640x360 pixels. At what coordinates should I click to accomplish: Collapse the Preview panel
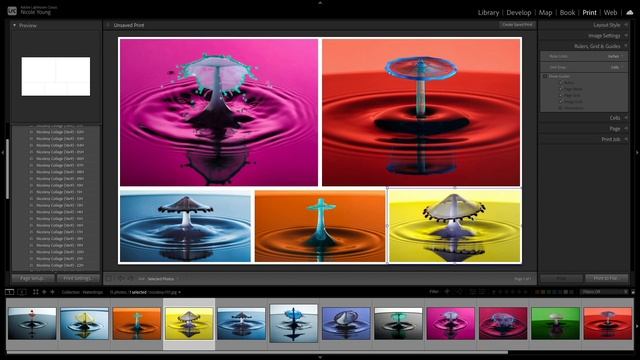coord(15,25)
